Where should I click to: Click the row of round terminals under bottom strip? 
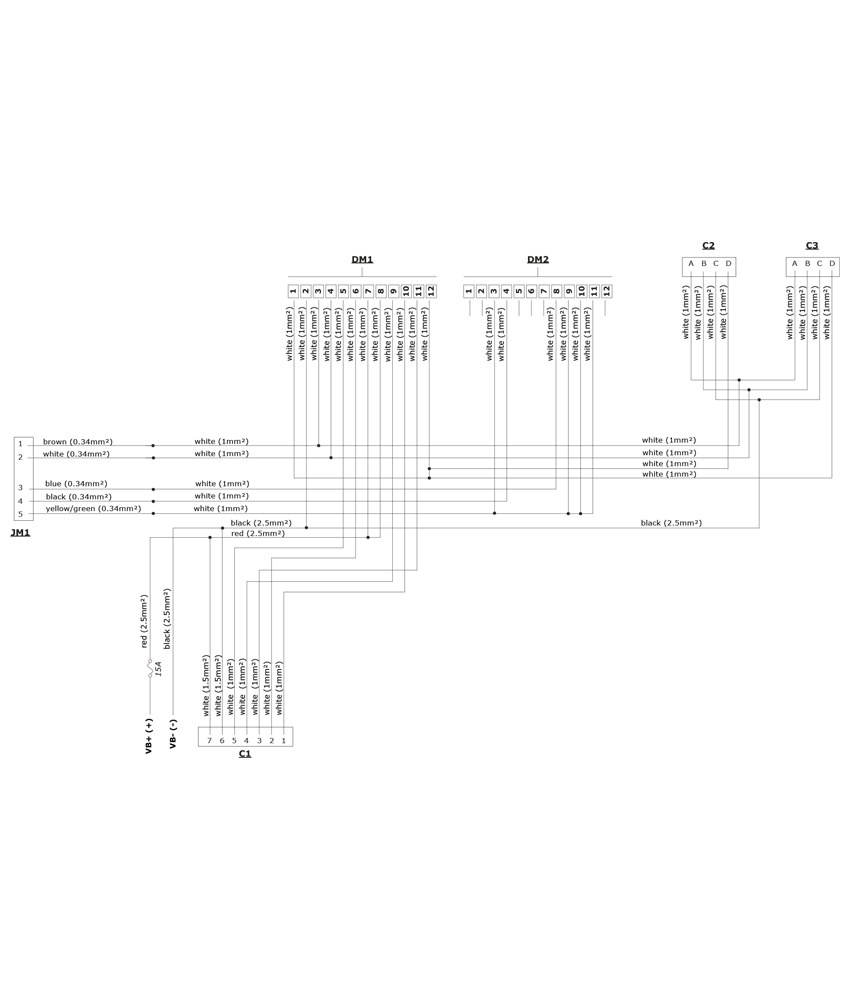[245, 738]
